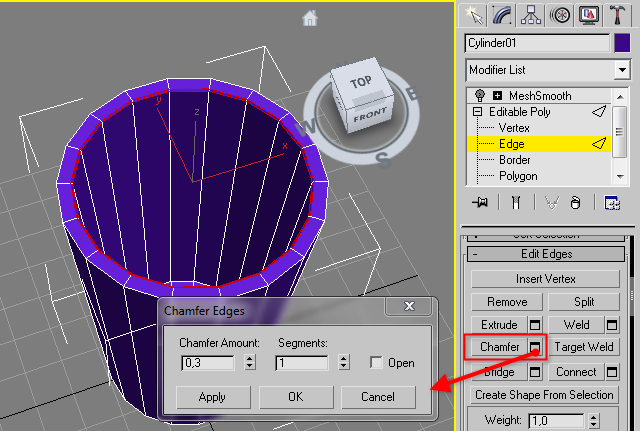Viewport: 640px width, 431px height.
Task: Click Cancel in Chamfer Edges dialog
Action: [x=378, y=397]
